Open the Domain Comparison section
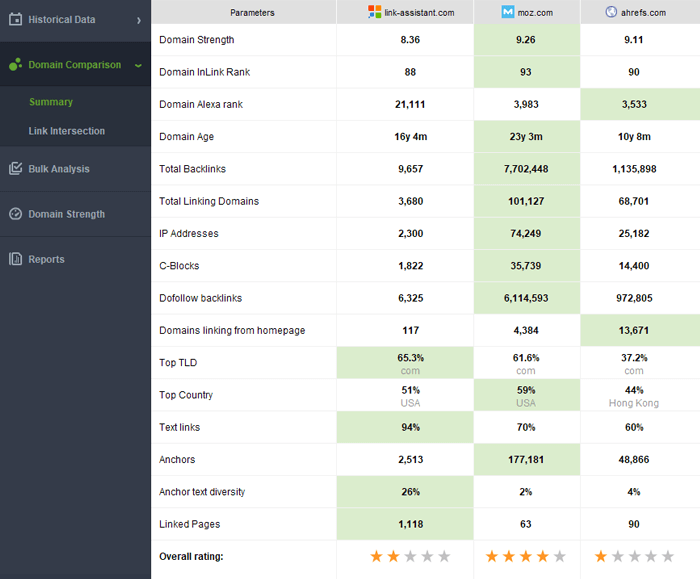Viewport: 700px width, 579px height. tap(75, 64)
